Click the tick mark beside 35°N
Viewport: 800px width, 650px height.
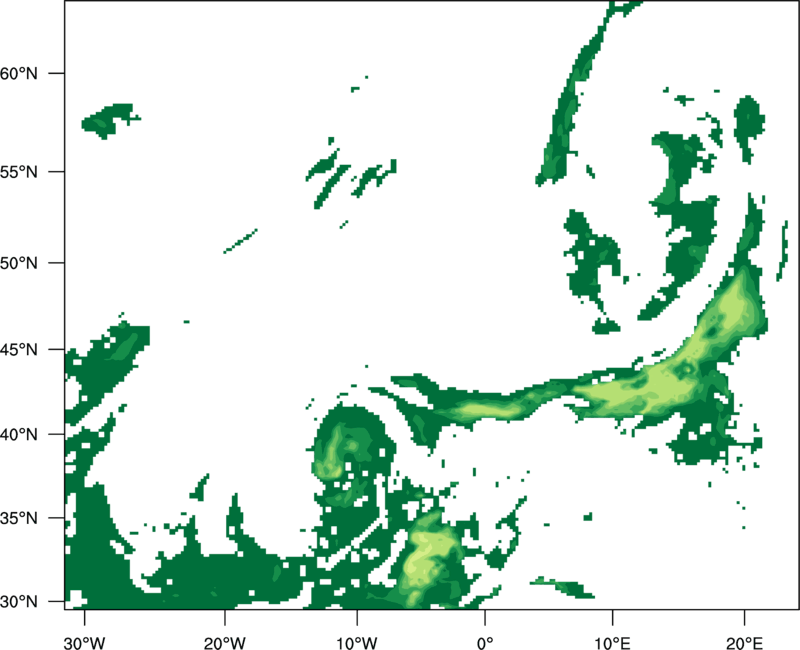(x=57, y=518)
